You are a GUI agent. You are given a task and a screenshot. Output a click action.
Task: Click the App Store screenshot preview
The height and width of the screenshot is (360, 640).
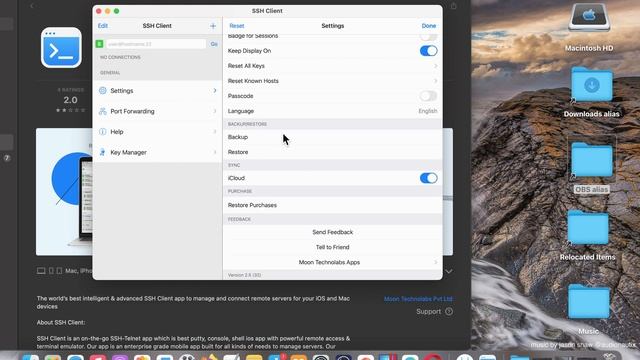tap(64, 192)
